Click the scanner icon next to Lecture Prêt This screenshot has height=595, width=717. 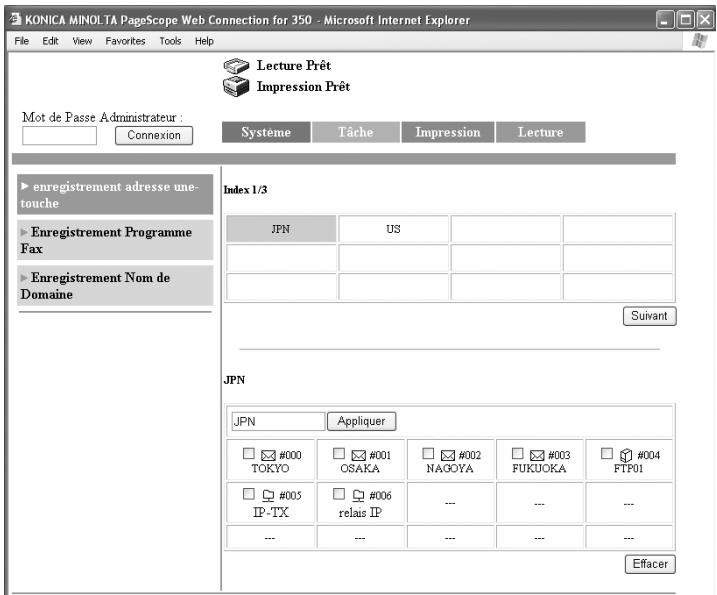(x=236, y=66)
